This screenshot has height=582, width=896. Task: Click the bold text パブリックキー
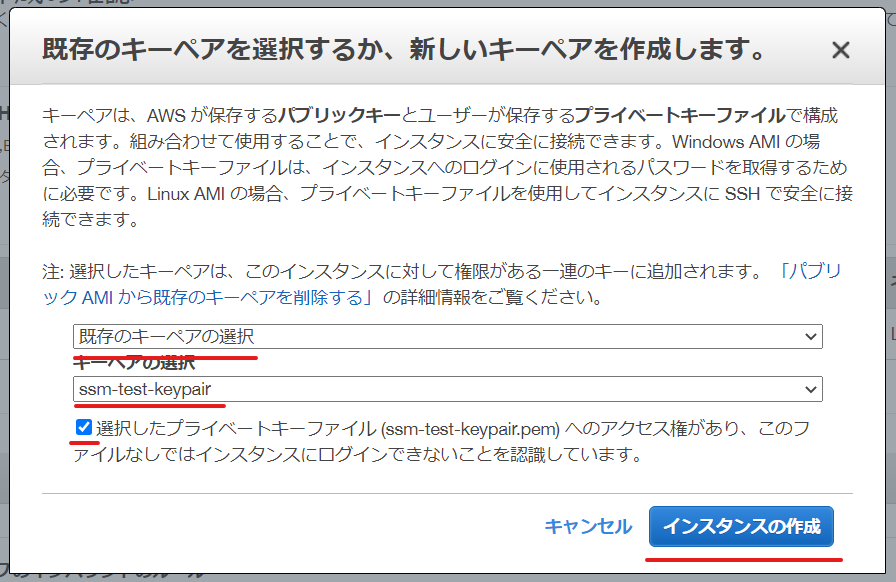point(339,115)
